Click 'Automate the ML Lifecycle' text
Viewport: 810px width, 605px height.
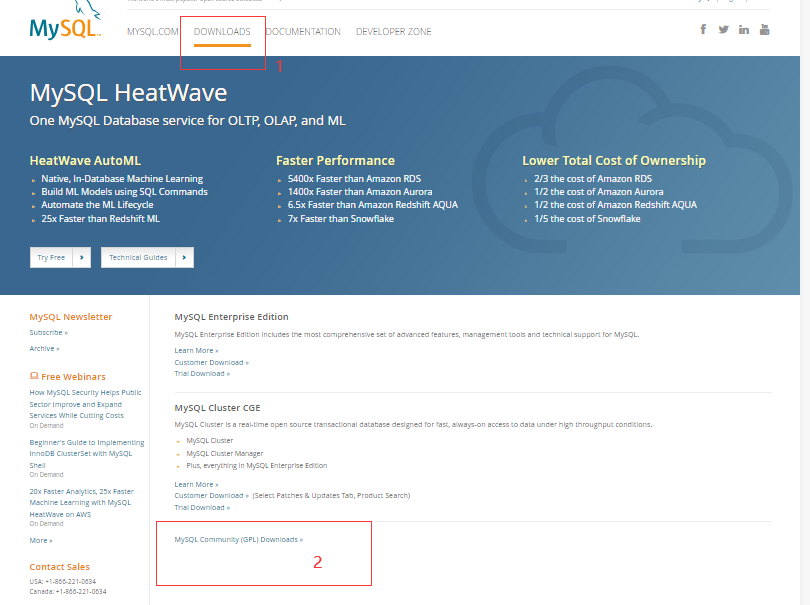click(97, 205)
